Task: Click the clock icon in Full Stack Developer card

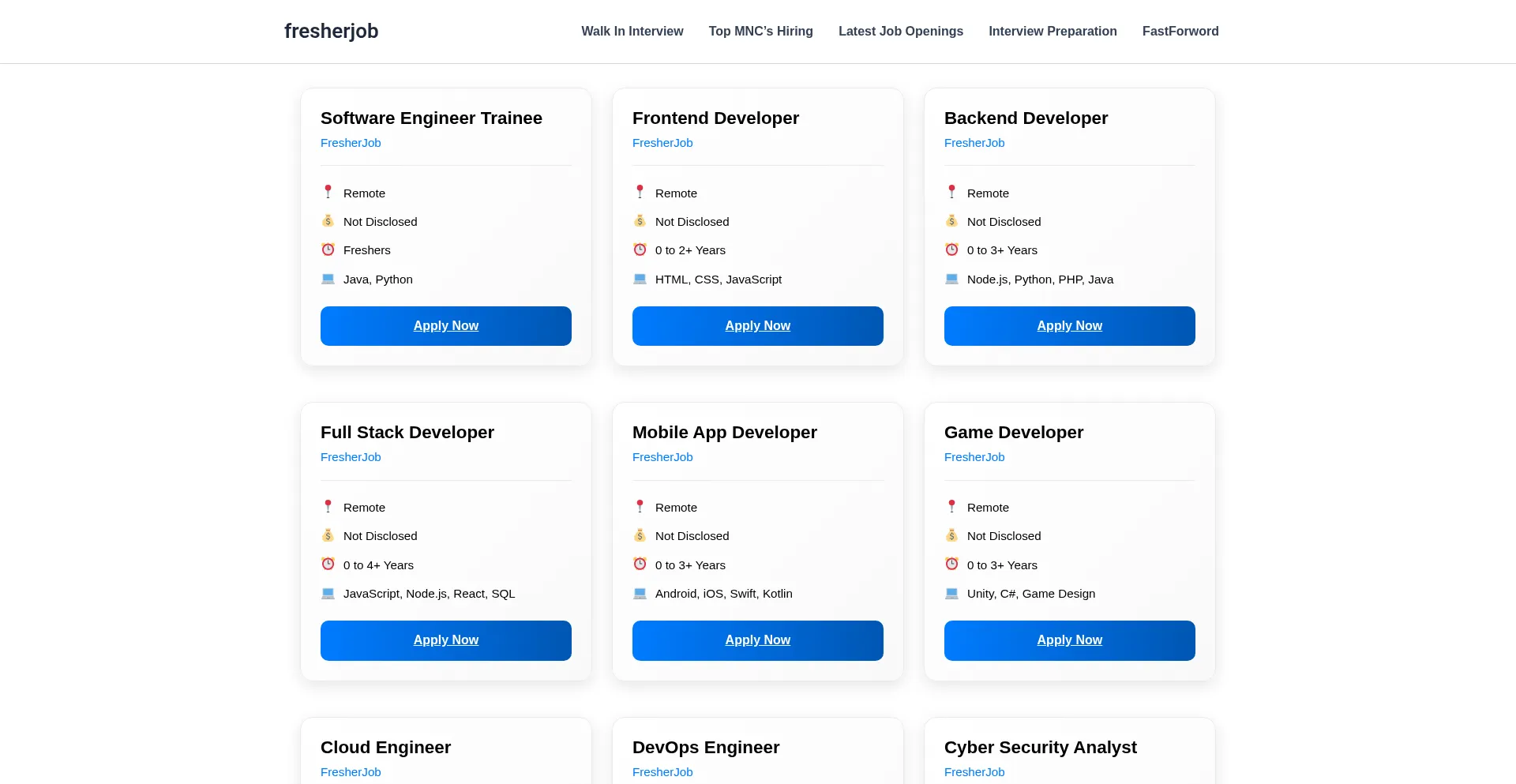Action: coord(328,564)
